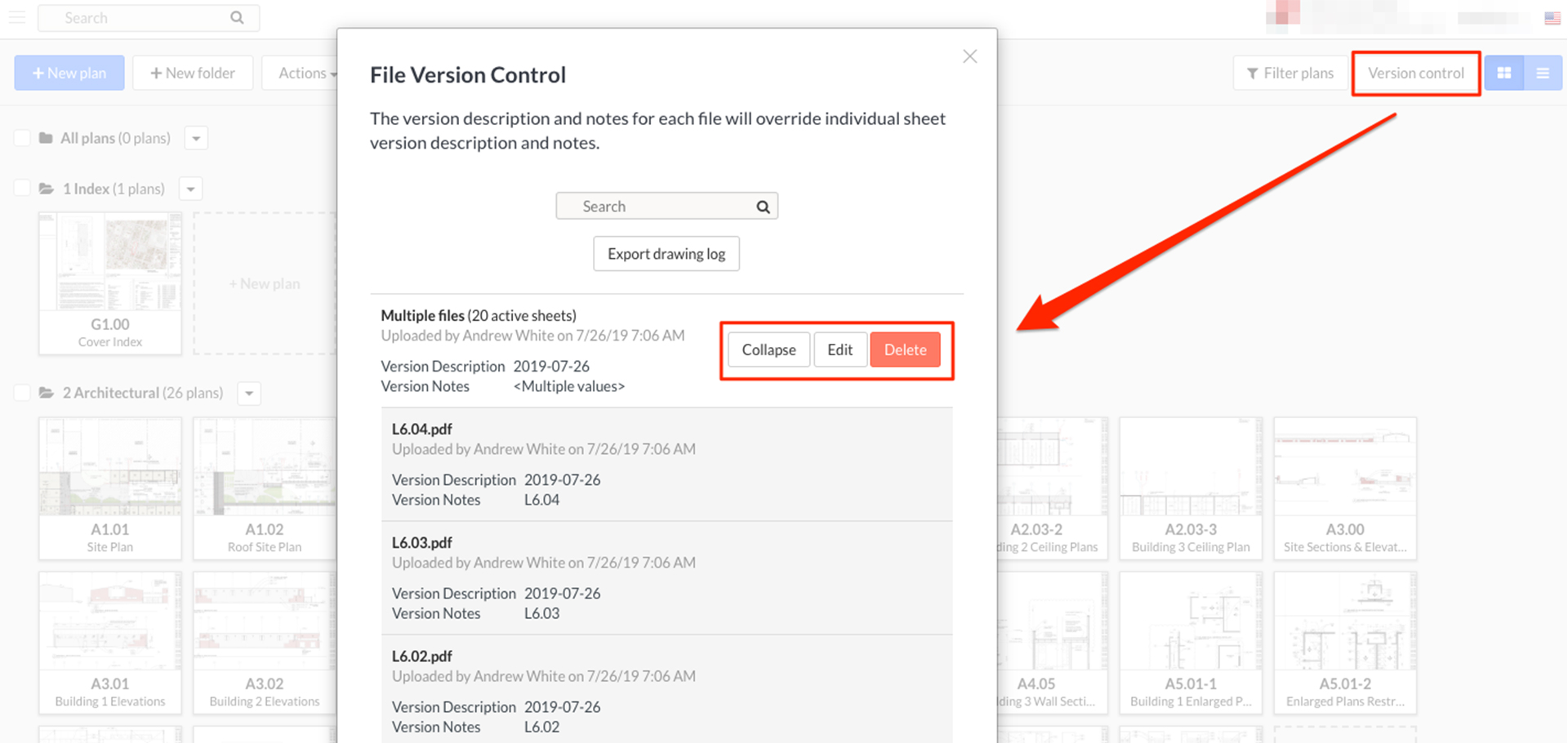The height and width of the screenshot is (743, 1568).
Task: Click the magnifier icon in dialog search
Action: 763,207
